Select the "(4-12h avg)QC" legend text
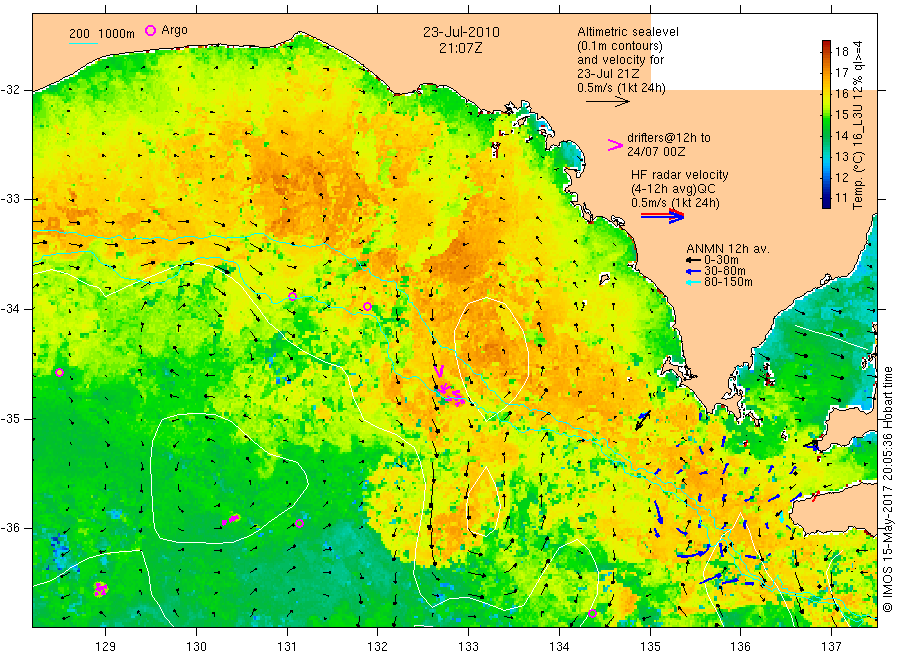The image size is (900, 660). pos(673,189)
